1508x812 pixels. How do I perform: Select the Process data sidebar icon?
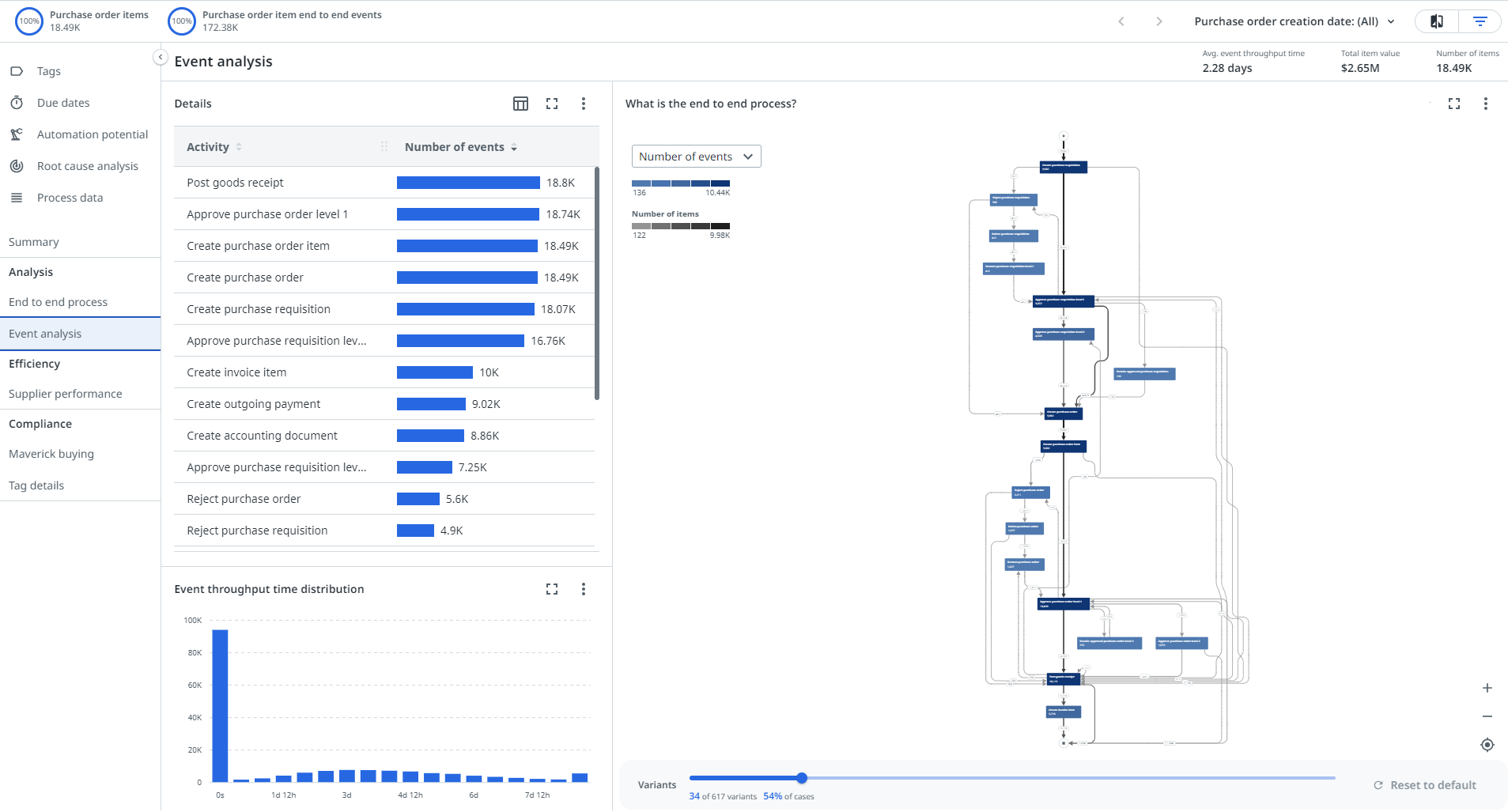pos(17,198)
